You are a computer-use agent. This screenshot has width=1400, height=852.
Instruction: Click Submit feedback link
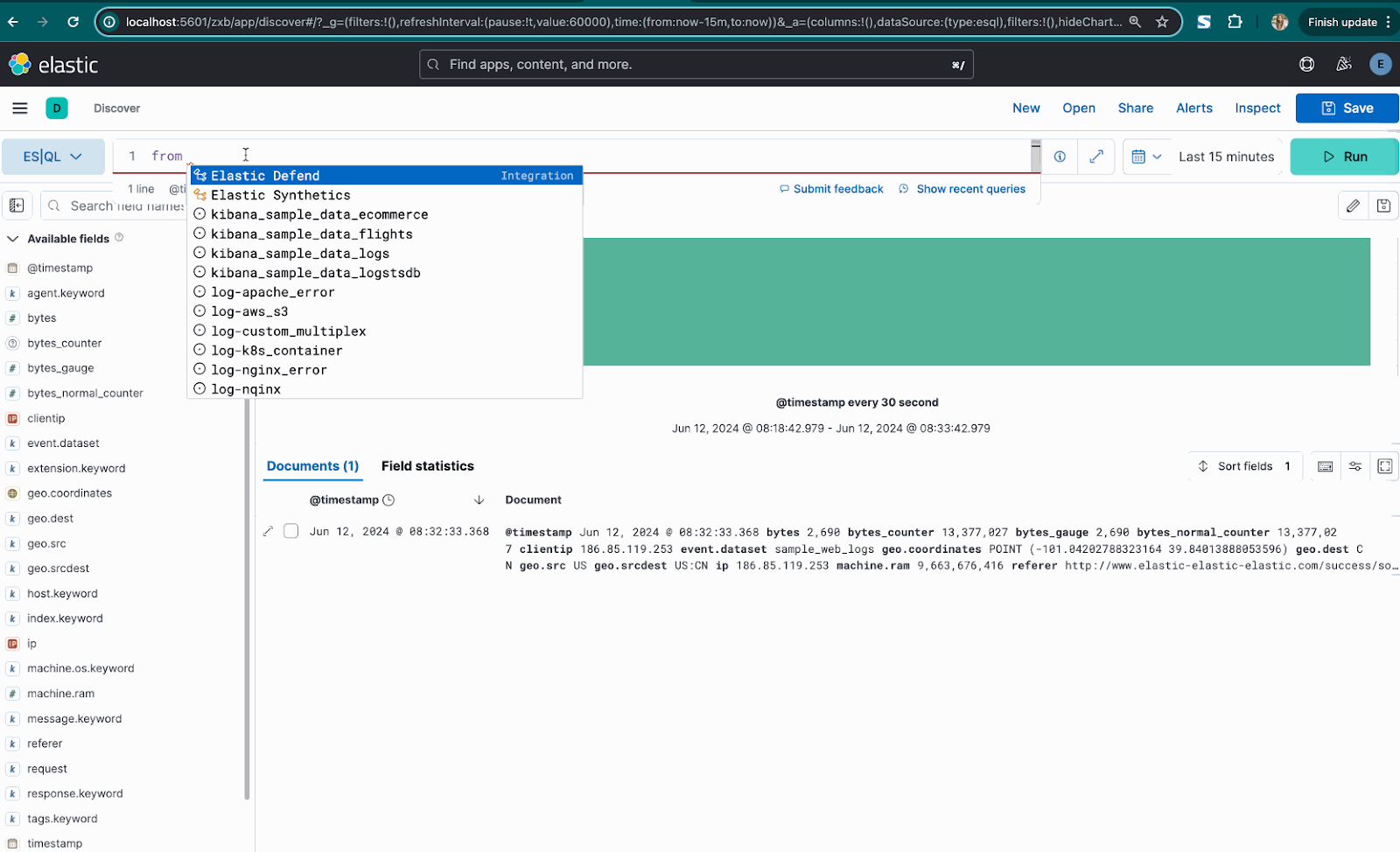[831, 189]
